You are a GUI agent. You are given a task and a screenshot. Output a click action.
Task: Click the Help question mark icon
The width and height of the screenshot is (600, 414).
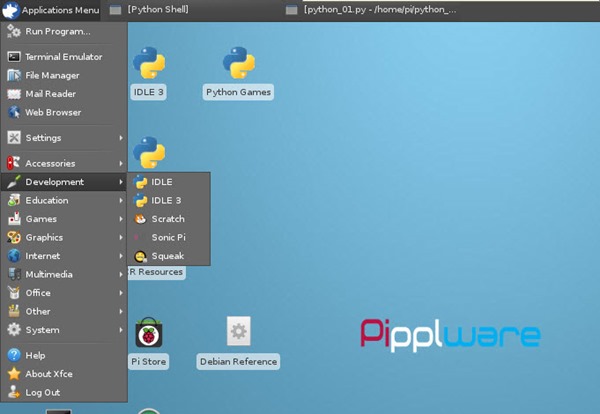pos(14,355)
